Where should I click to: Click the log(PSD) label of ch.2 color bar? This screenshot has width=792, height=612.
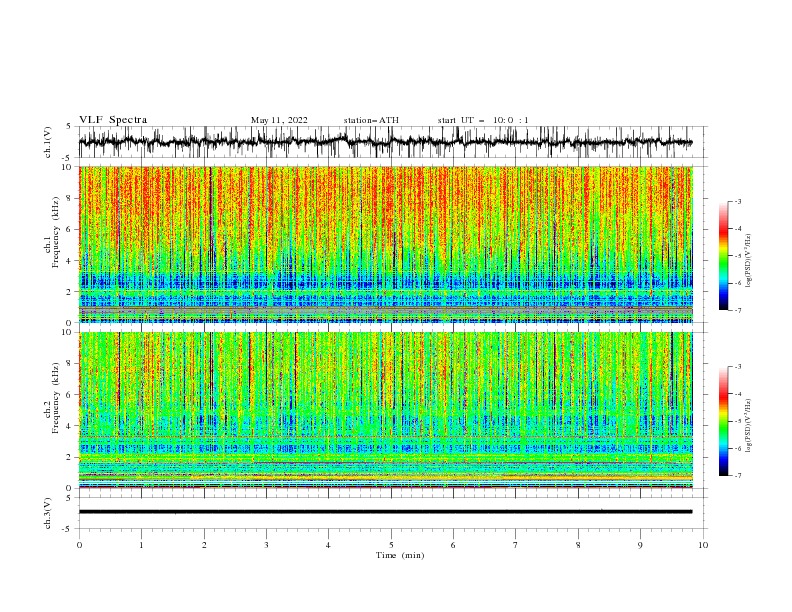coord(748,425)
